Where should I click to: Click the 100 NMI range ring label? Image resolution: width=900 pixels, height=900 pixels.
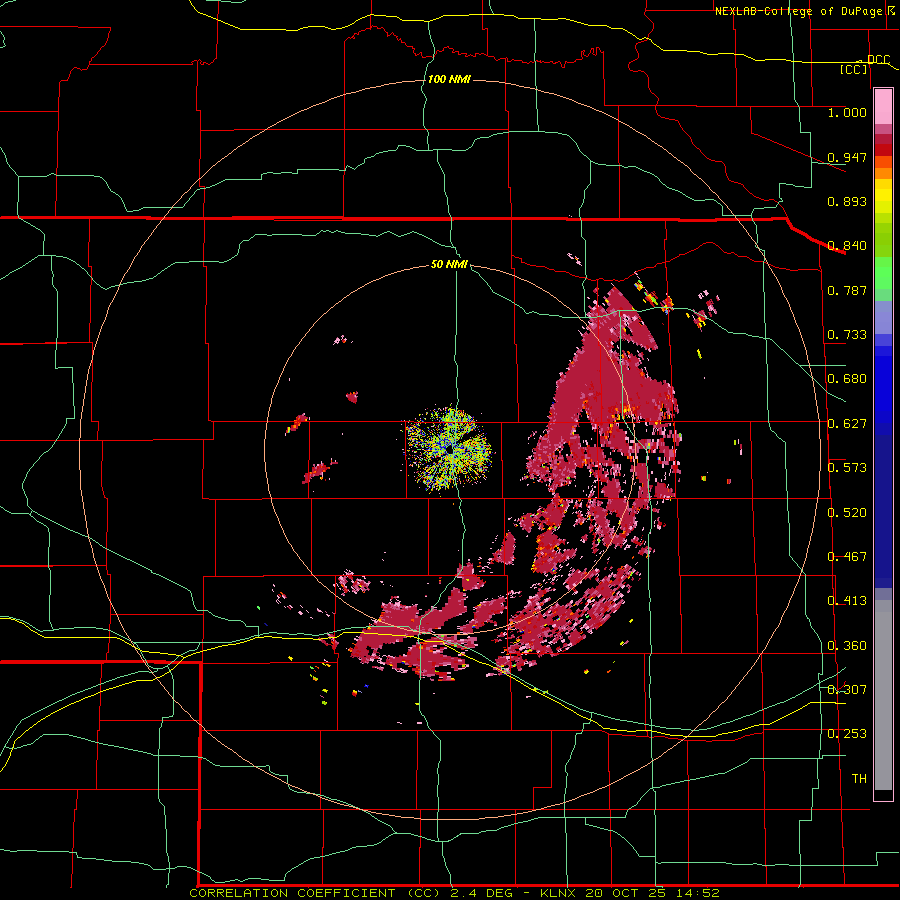(x=449, y=79)
